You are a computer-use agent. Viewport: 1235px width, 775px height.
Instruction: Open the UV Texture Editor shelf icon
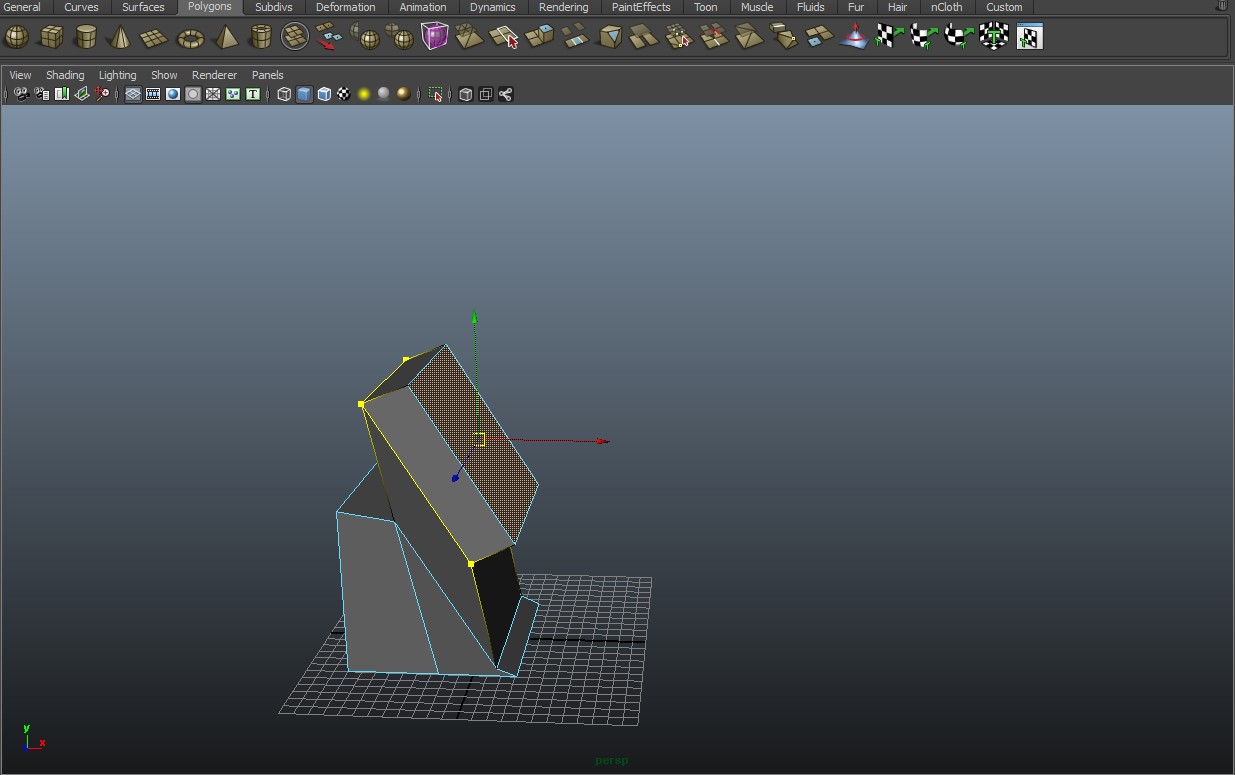(1029, 37)
